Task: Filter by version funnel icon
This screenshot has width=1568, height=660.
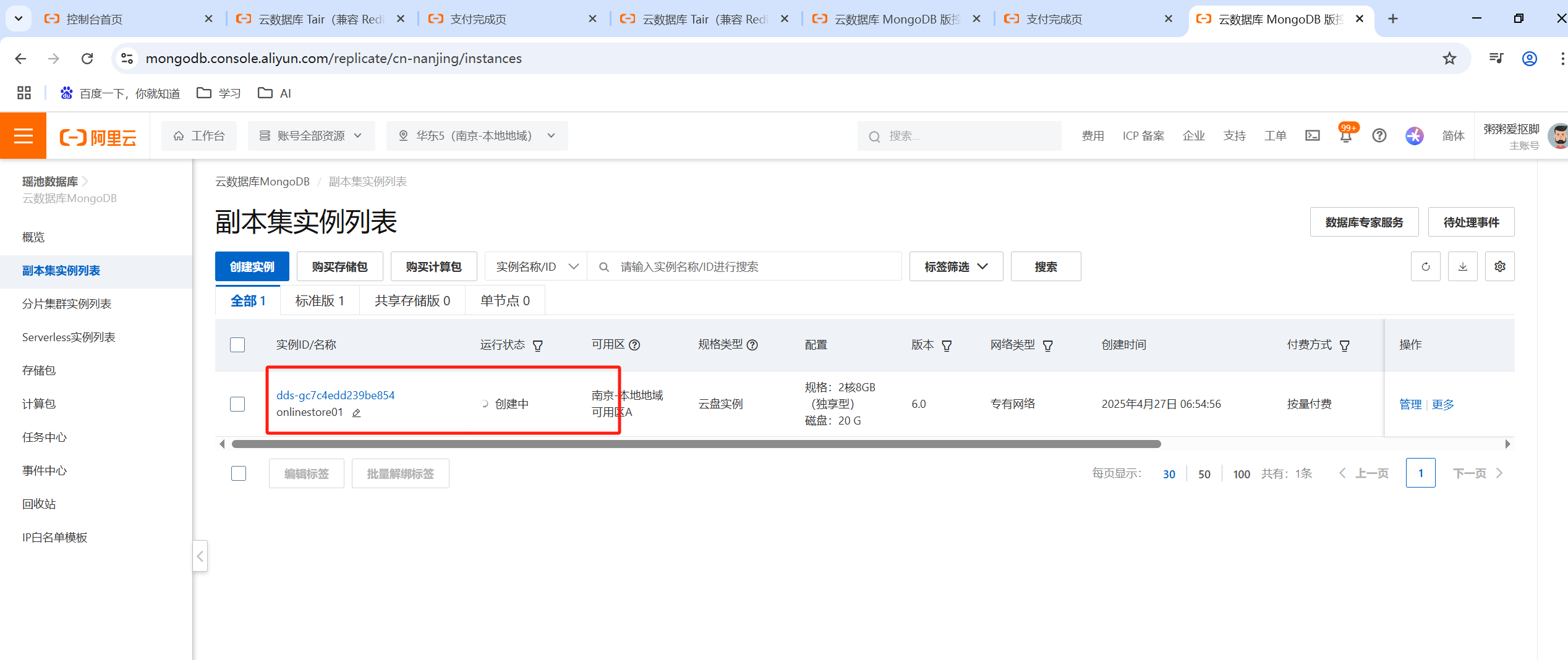Action: 947,345
